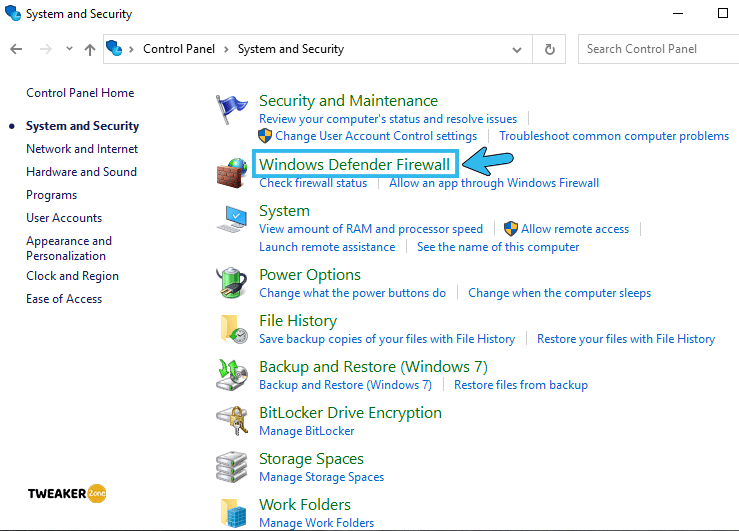Click Review your computer's status and resolve issues

[388, 119]
